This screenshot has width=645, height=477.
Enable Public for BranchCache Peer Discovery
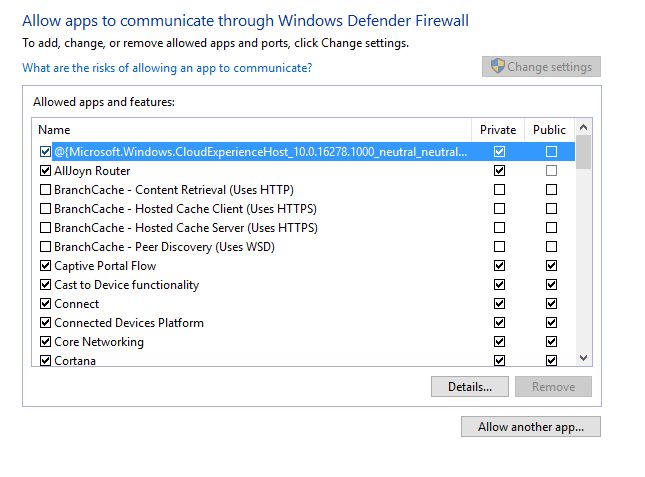tap(551, 247)
